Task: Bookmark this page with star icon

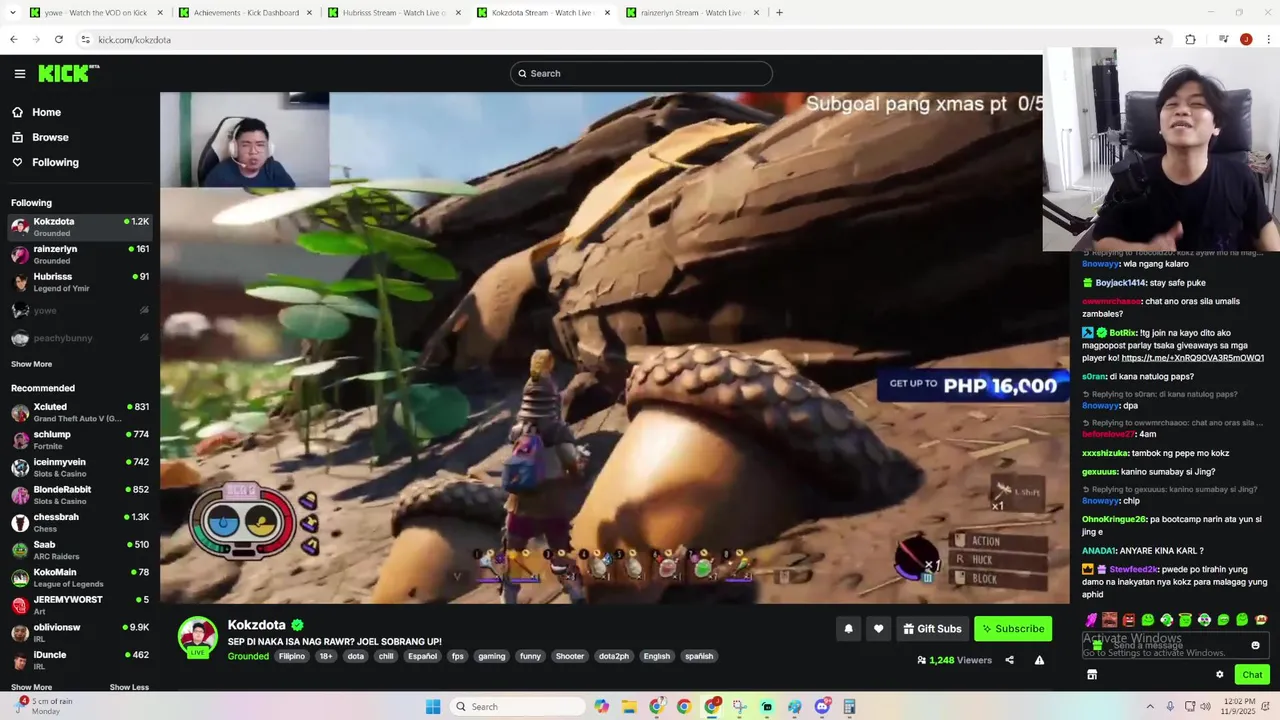Action: (1158, 40)
